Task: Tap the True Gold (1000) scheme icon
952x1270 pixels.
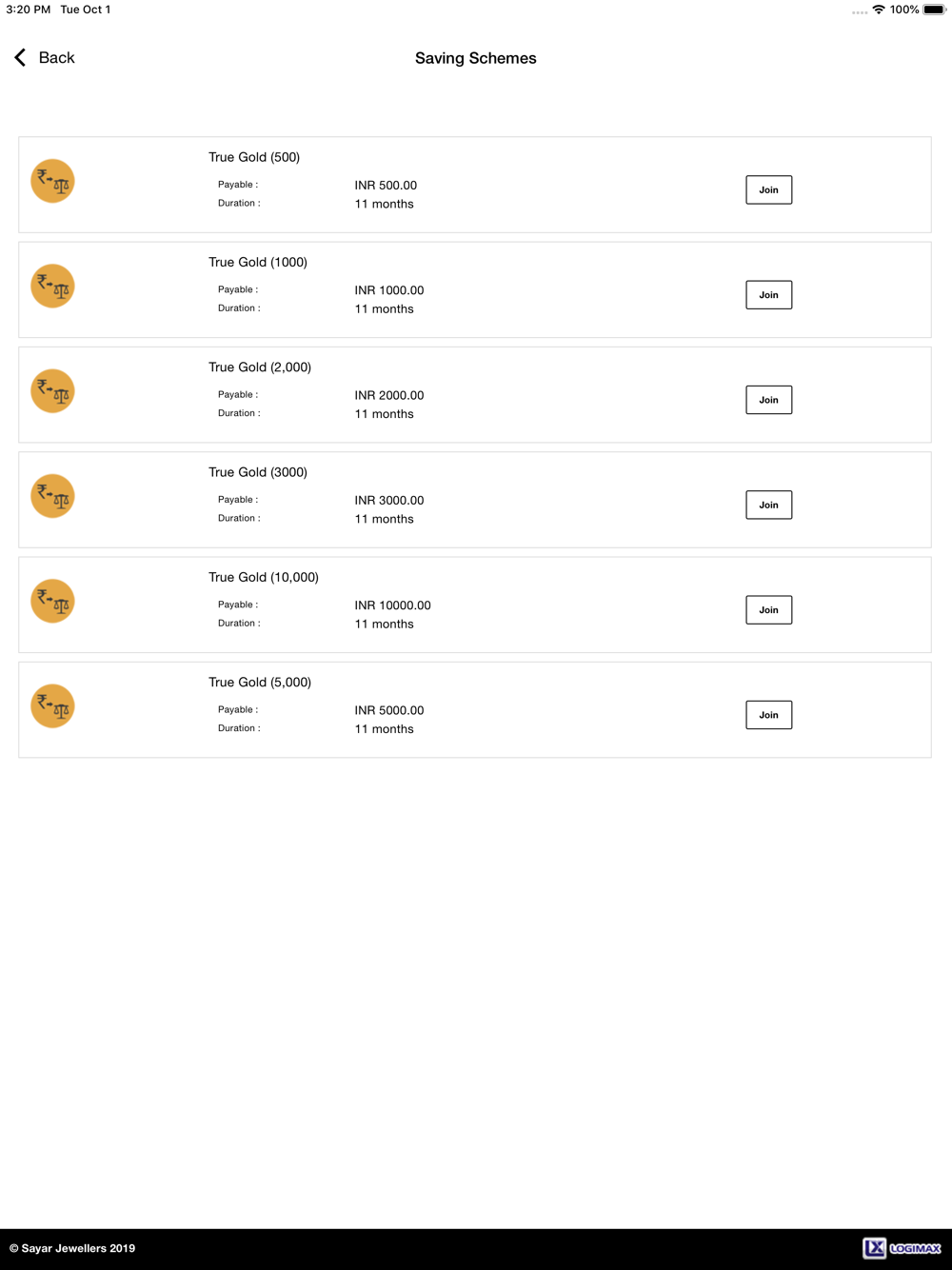Action: 52,287
